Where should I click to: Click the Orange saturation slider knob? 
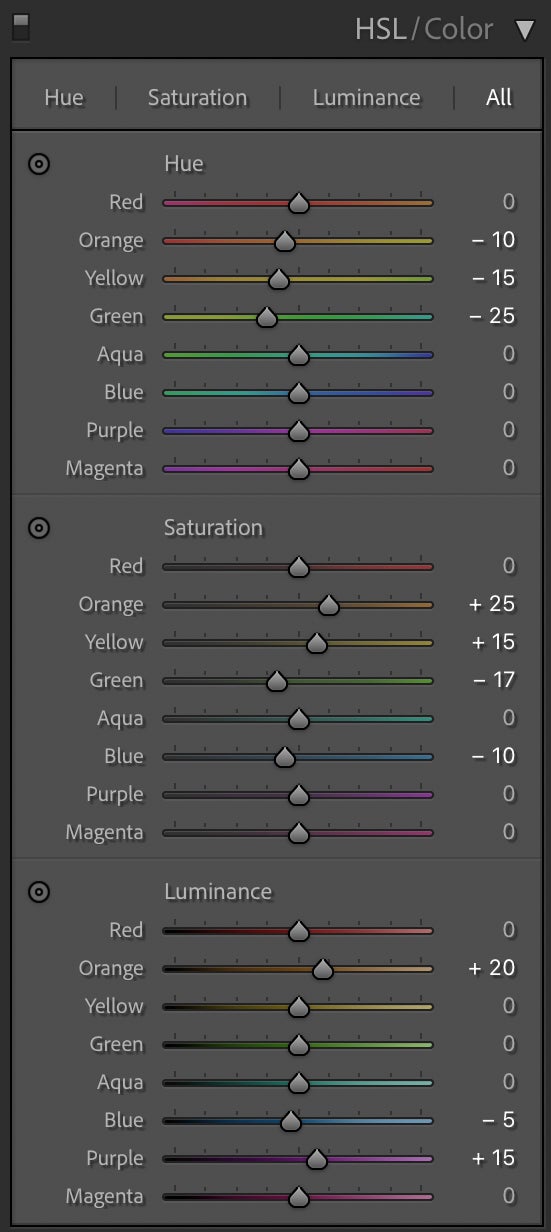tap(328, 605)
